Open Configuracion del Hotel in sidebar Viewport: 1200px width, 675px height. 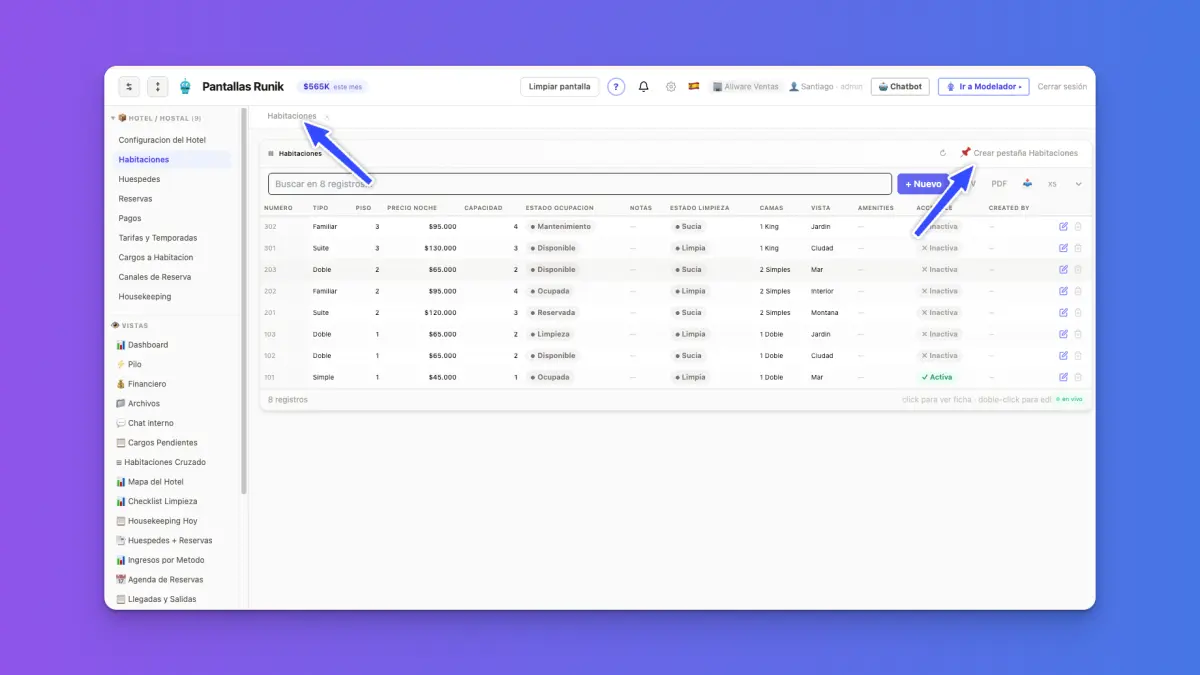click(x=162, y=140)
